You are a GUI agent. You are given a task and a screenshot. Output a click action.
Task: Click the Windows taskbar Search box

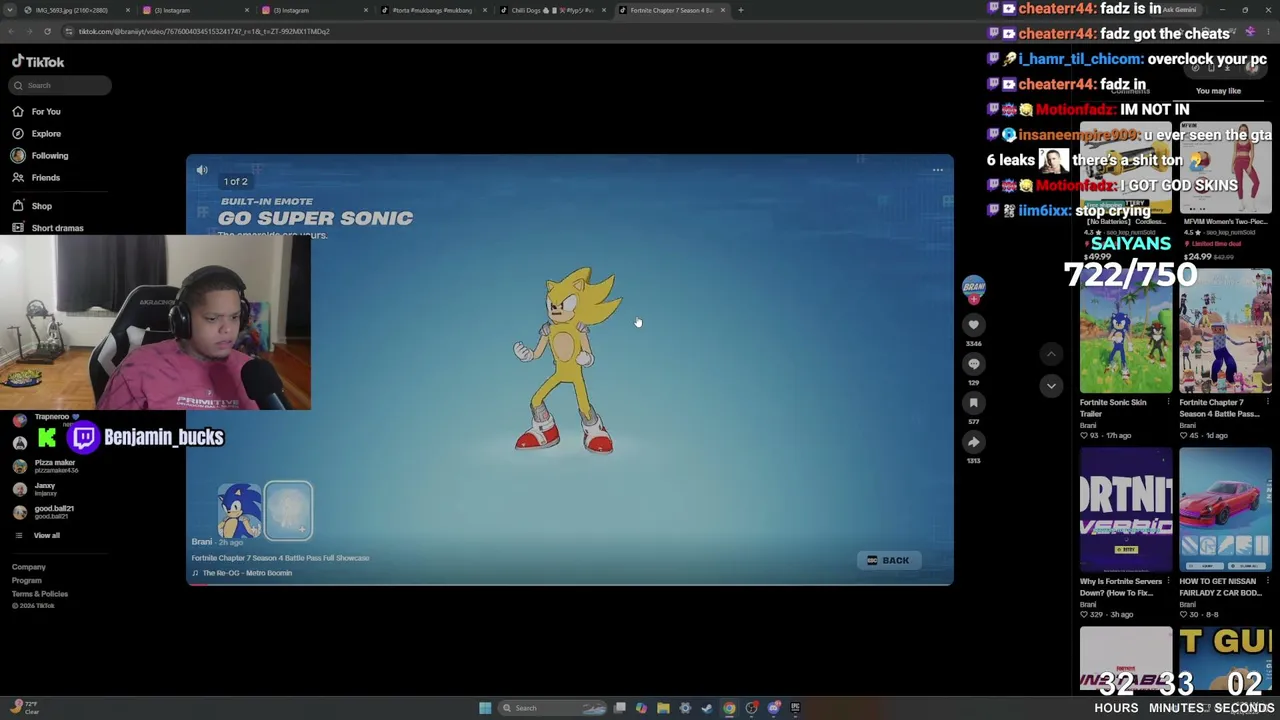click(x=553, y=708)
